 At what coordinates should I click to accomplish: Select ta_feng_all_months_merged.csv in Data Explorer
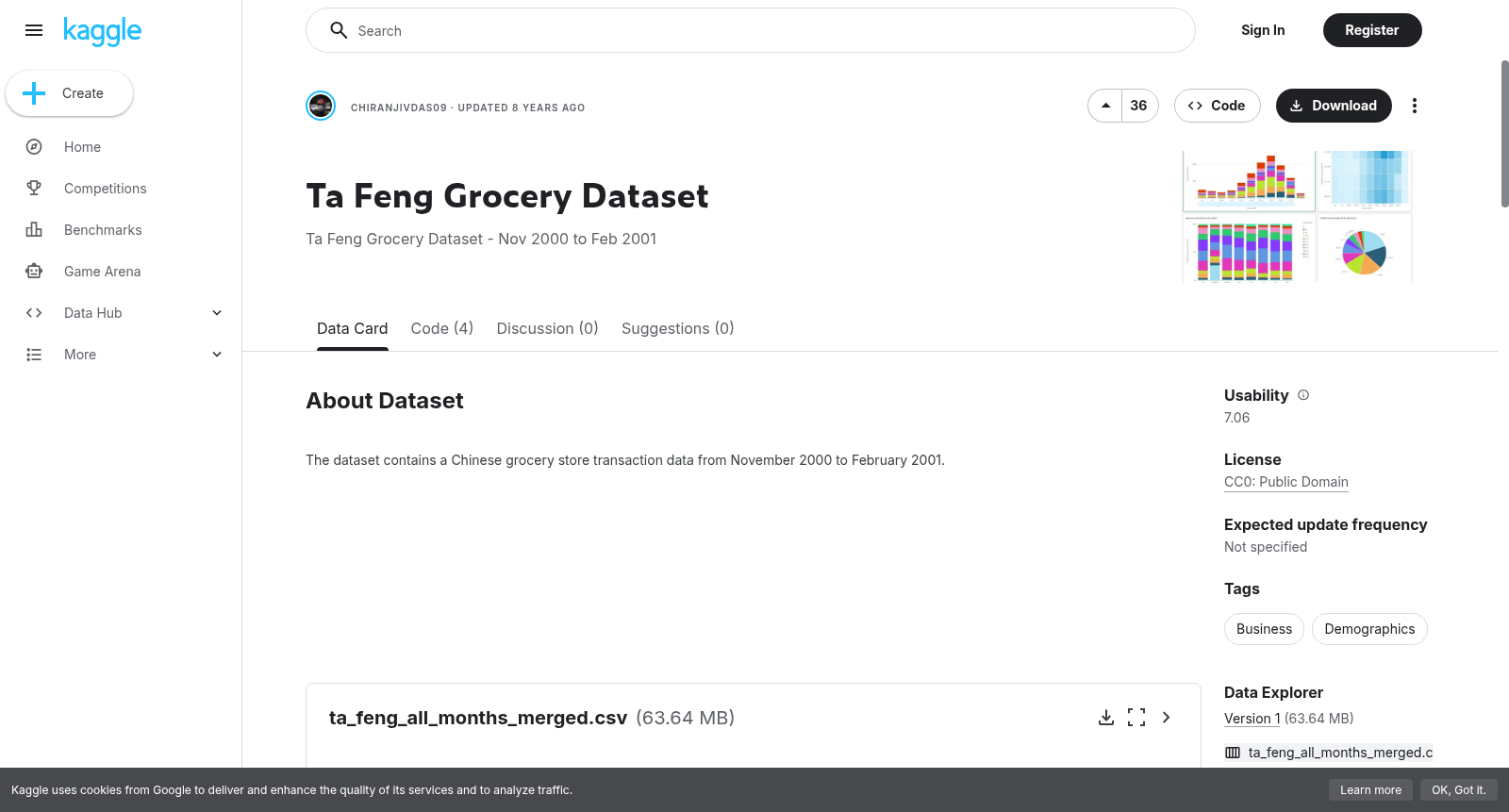(1329, 753)
